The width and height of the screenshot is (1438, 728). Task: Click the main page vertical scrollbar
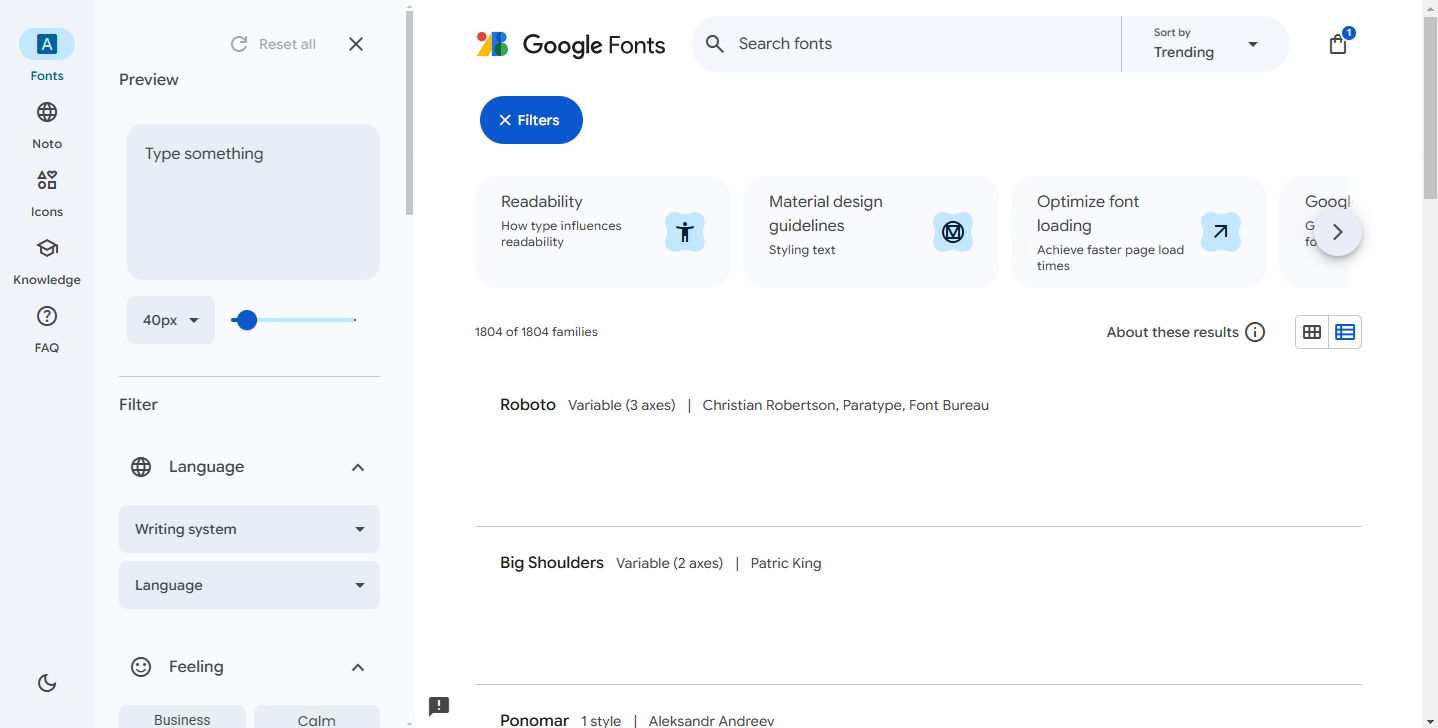[1430, 110]
